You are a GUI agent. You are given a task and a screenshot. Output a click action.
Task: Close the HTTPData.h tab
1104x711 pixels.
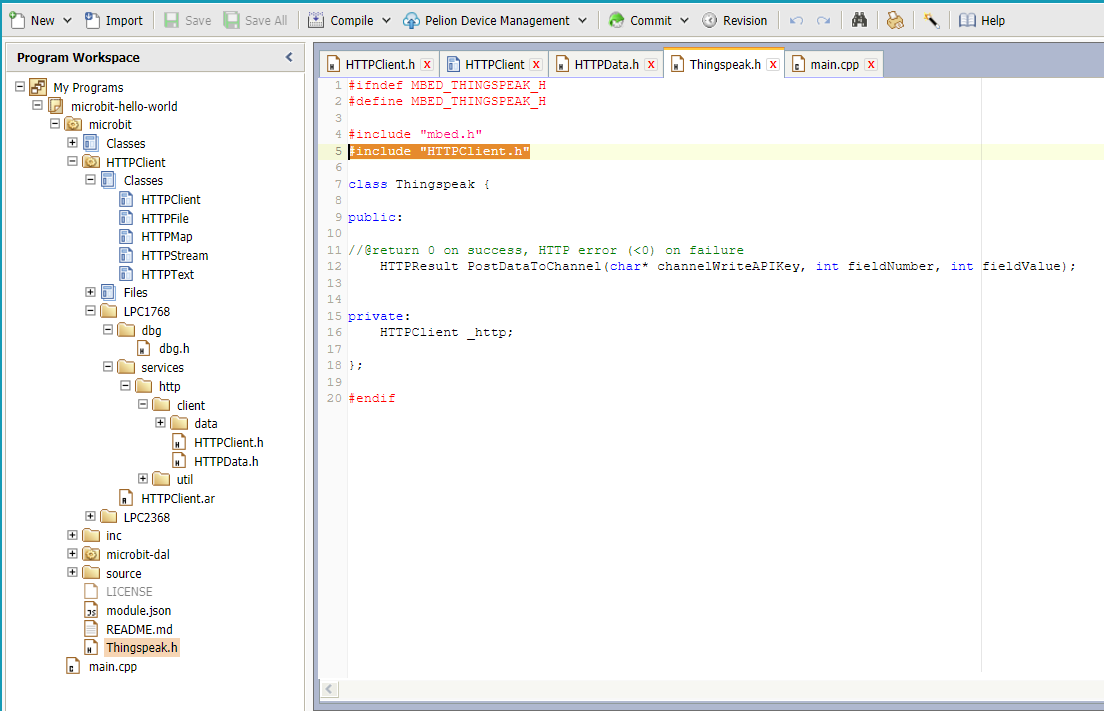click(651, 64)
